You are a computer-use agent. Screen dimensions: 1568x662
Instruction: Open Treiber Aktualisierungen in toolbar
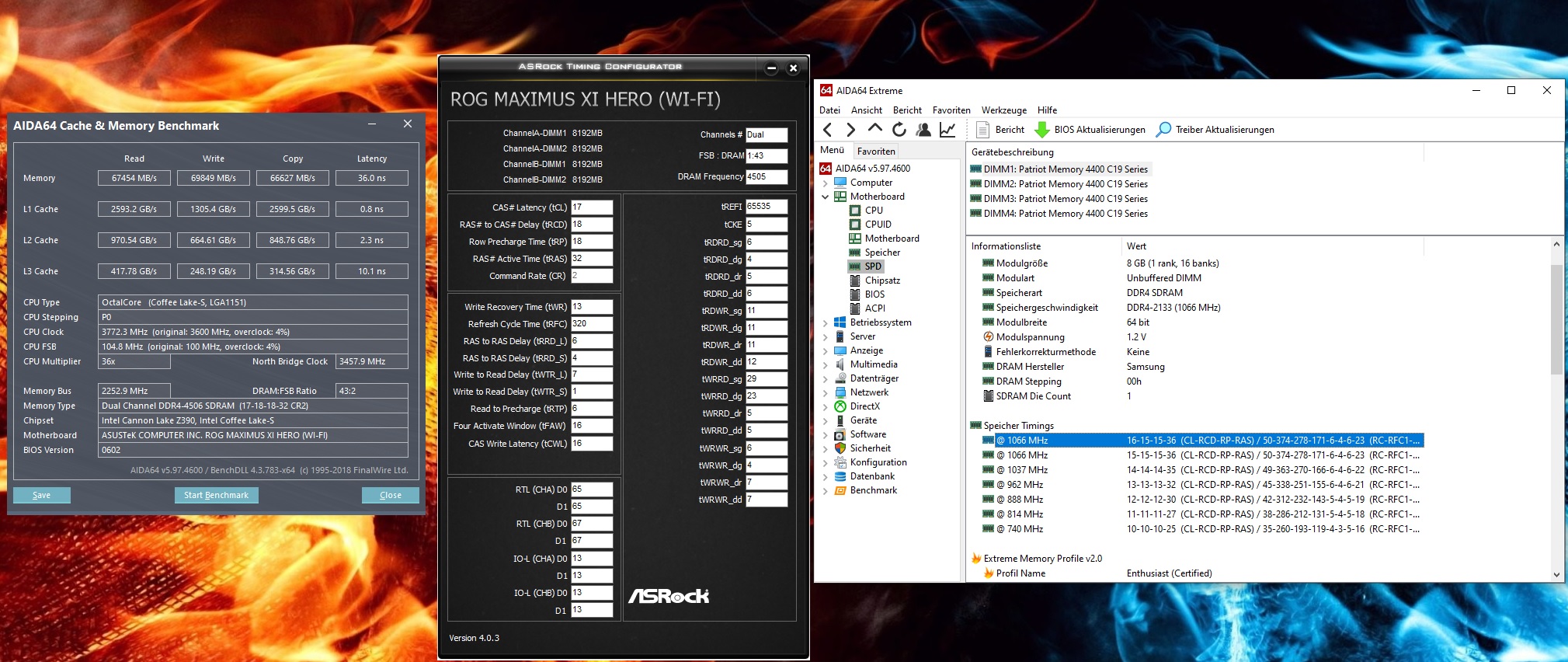coord(1215,130)
